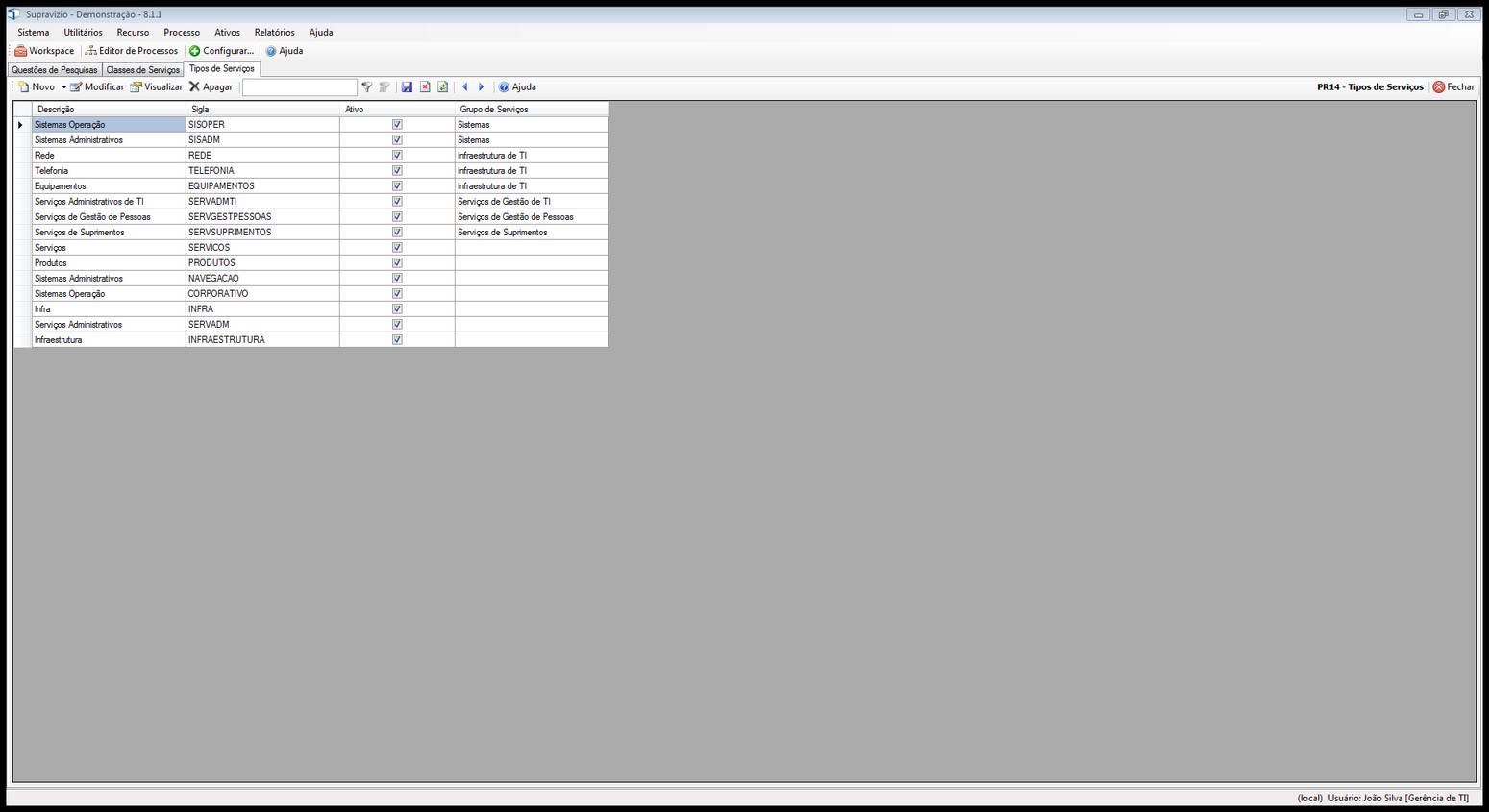Open the Recurso menu
Viewport: 1489px width, 812px height.
pyautogui.click(x=133, y=33)
